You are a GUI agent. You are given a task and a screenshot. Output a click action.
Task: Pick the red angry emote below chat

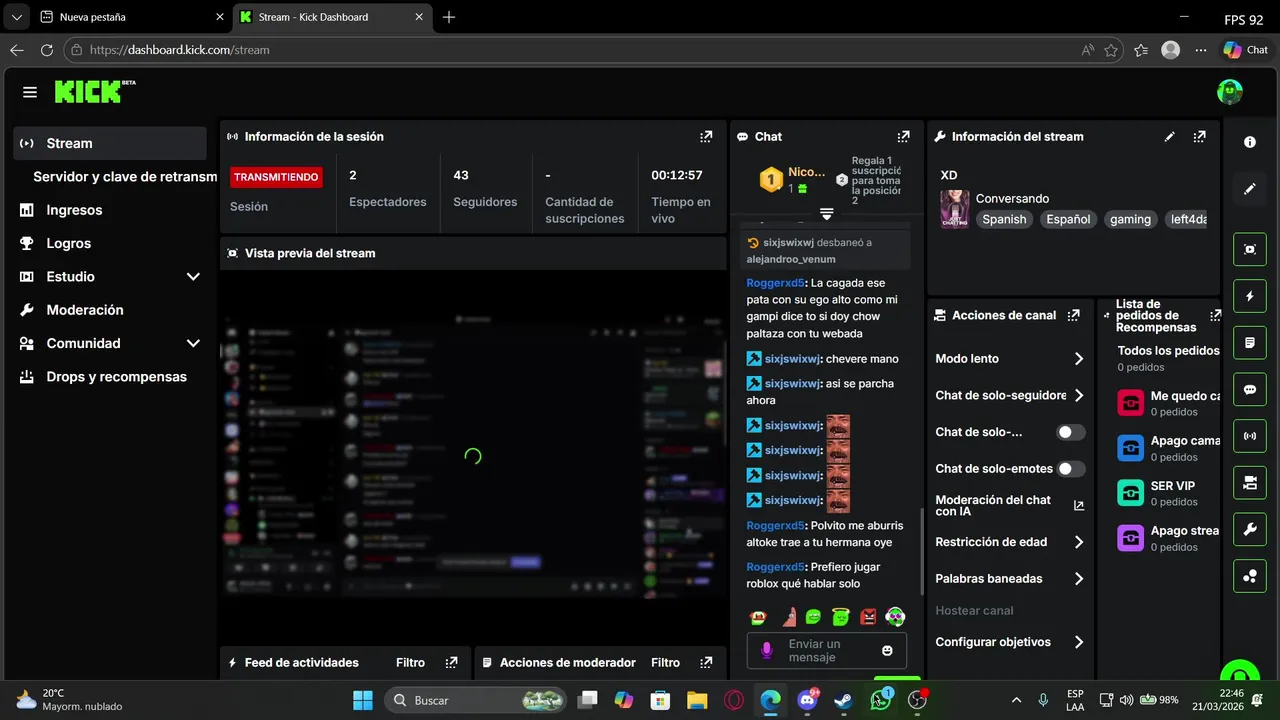click(869, 617)
